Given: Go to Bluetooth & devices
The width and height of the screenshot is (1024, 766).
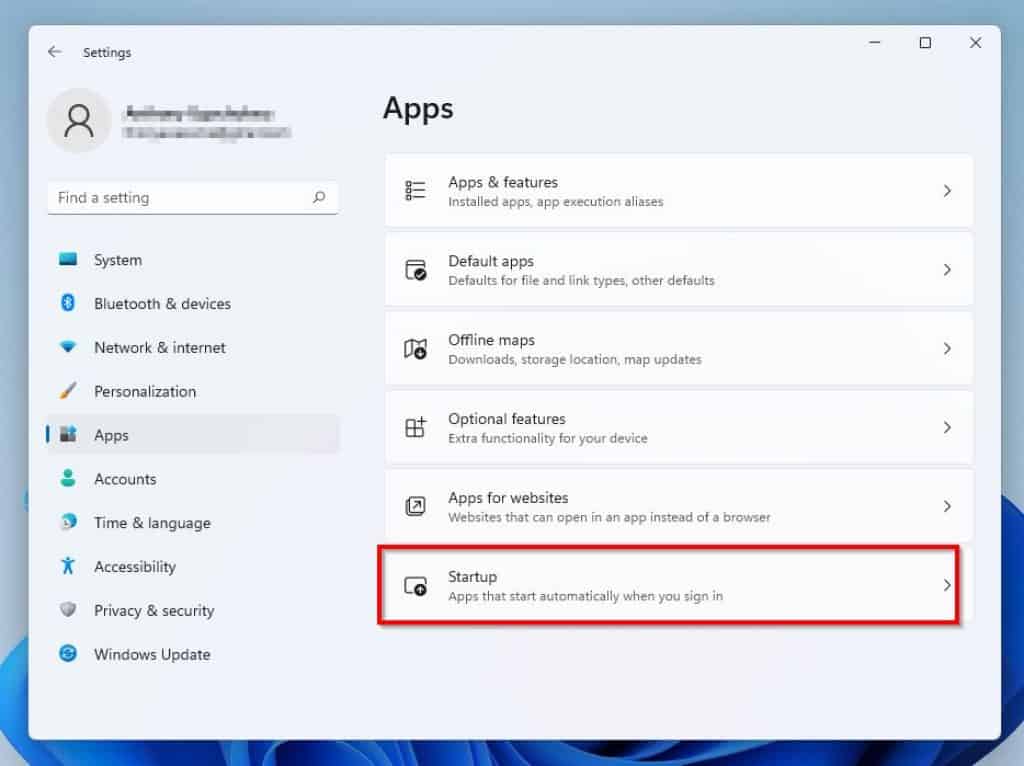Looking at the screenshot, I should (x=193, y=304).
